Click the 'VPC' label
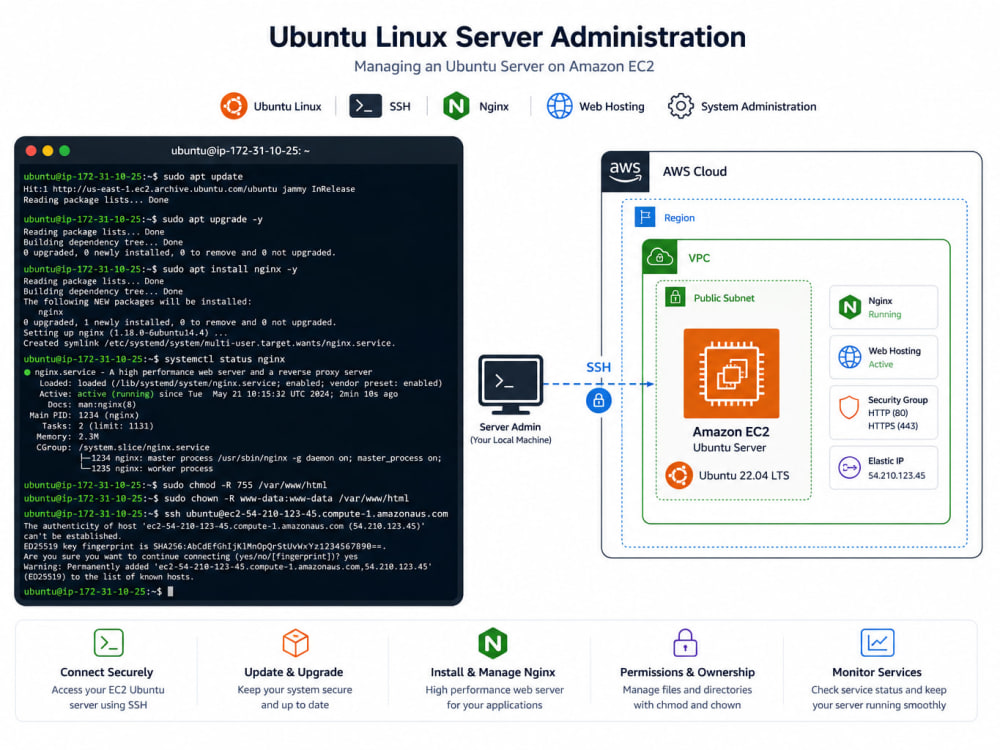This screenshot has width=1000, height=750. 699,258
